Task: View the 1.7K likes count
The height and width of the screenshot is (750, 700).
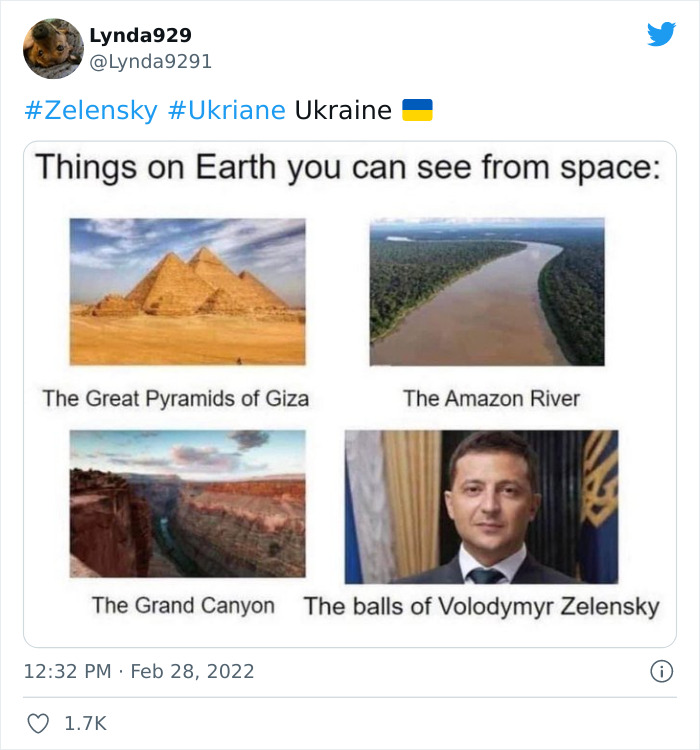Action: 85,722
